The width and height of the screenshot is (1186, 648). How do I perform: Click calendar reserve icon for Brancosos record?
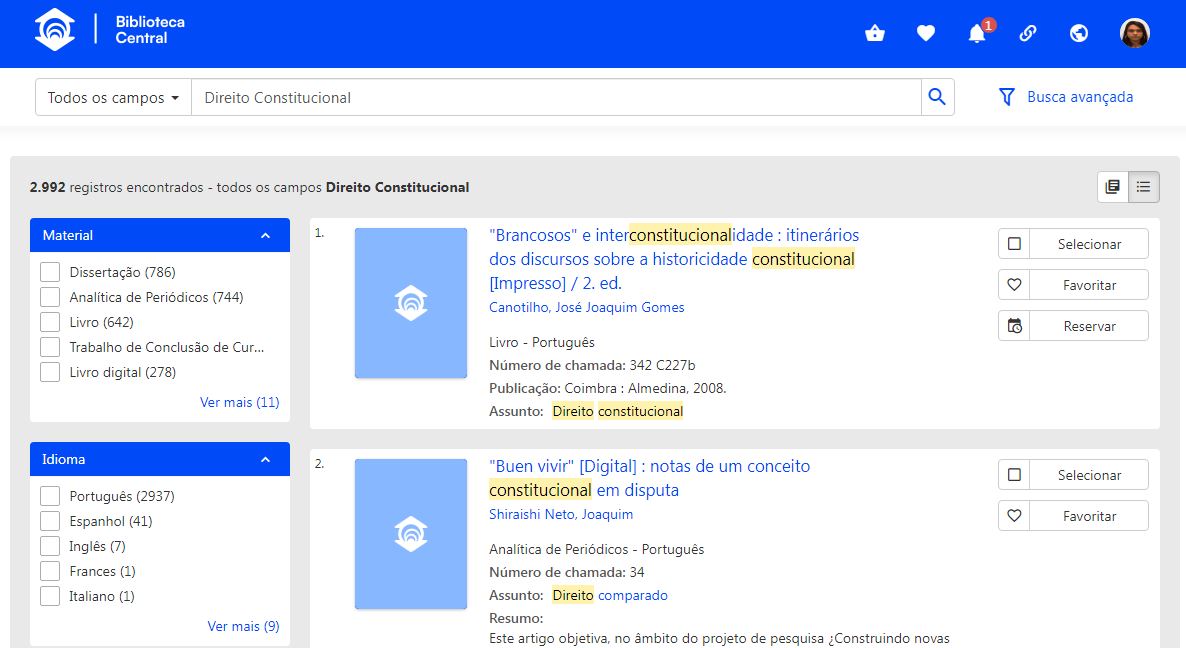[x=1014, y=326]
